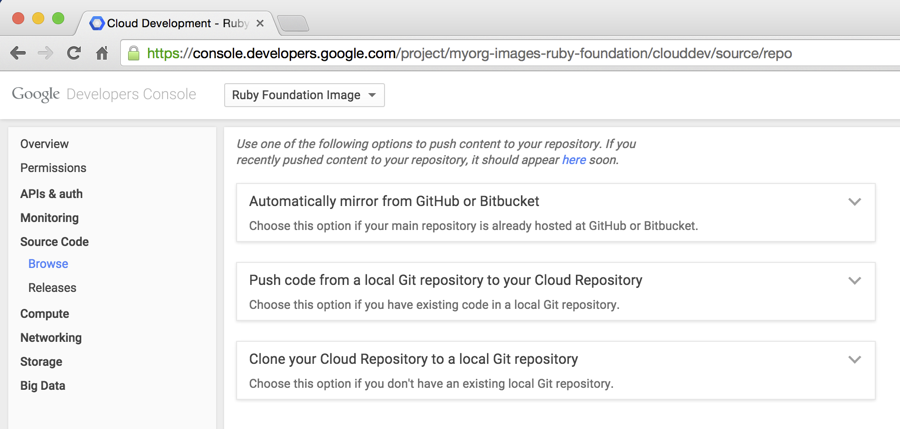Click text about no existing local Git repository
This screenshot has width=900, height=429.
[432, 384]
